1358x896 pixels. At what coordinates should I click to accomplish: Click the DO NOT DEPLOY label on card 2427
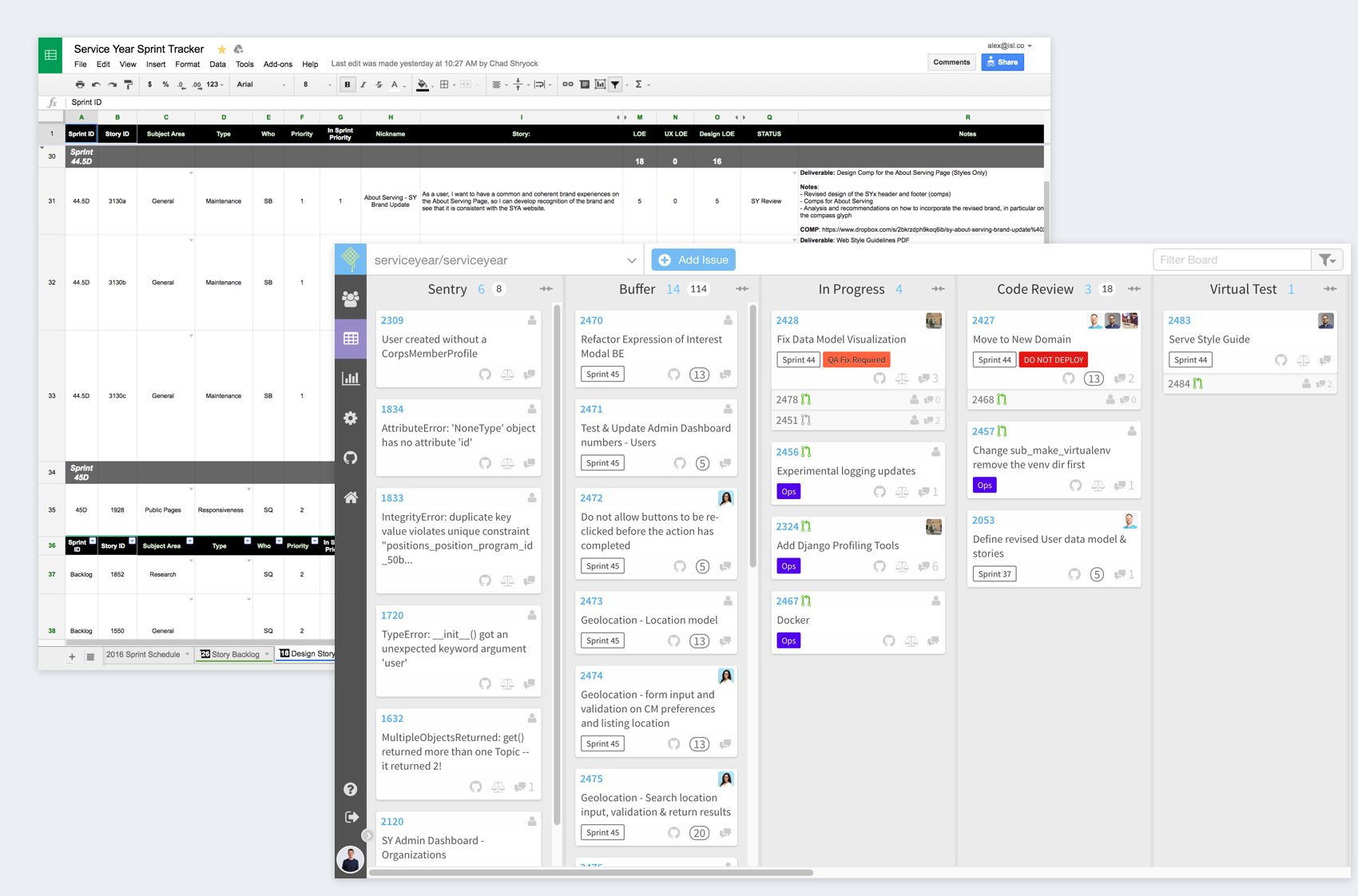(x=1053, y=360)
